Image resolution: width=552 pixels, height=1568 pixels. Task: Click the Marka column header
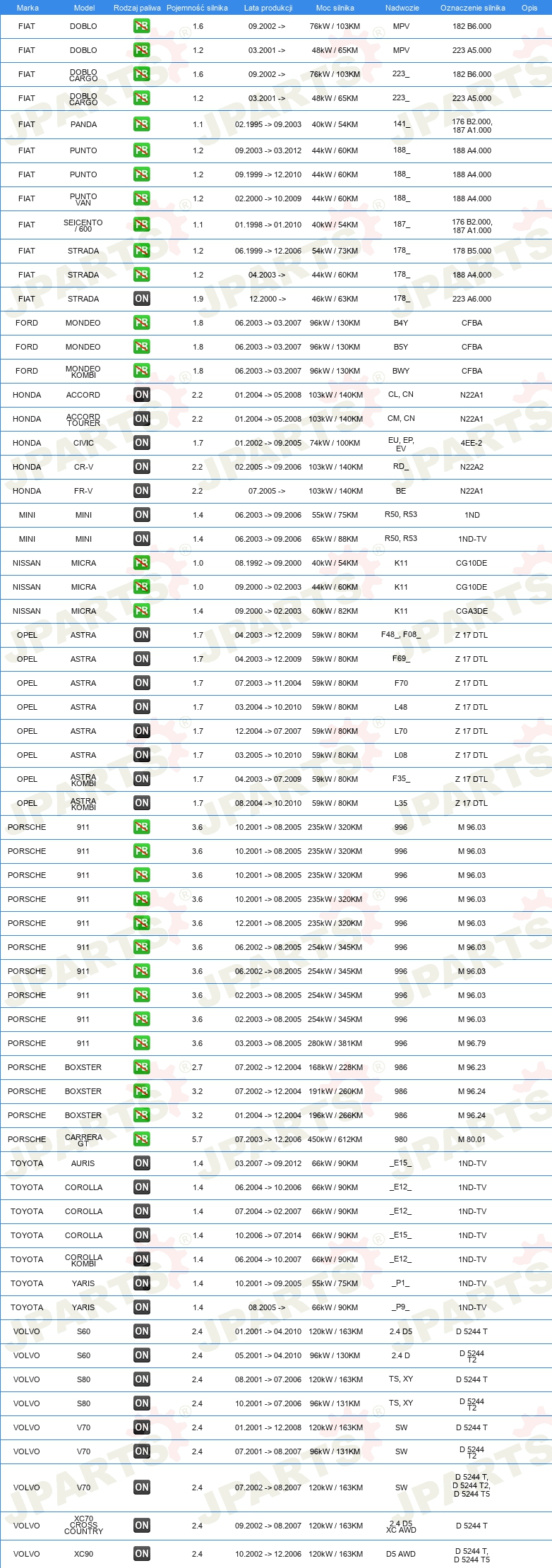[28, 8]
